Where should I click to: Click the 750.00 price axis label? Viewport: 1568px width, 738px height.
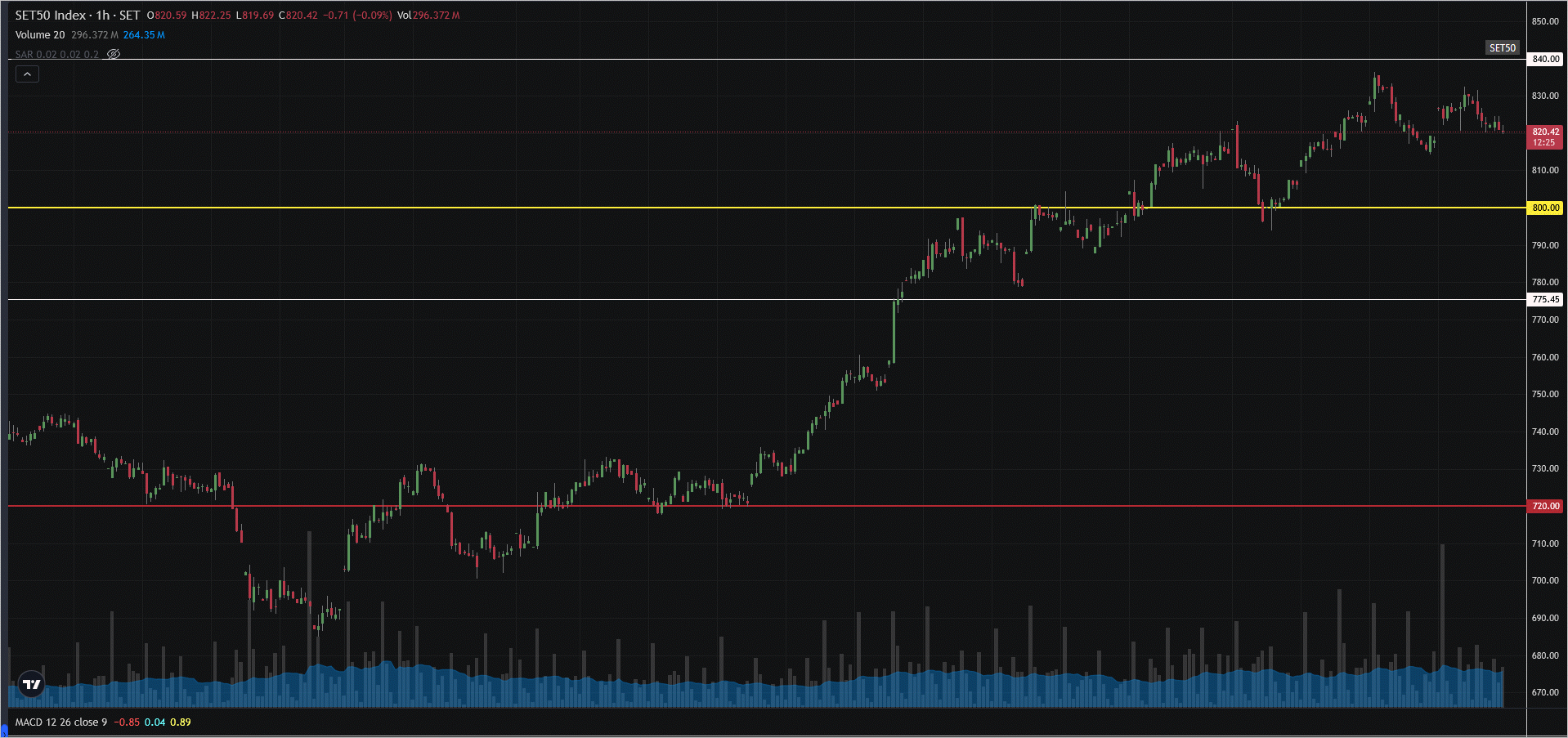(x=1545, y=394)
